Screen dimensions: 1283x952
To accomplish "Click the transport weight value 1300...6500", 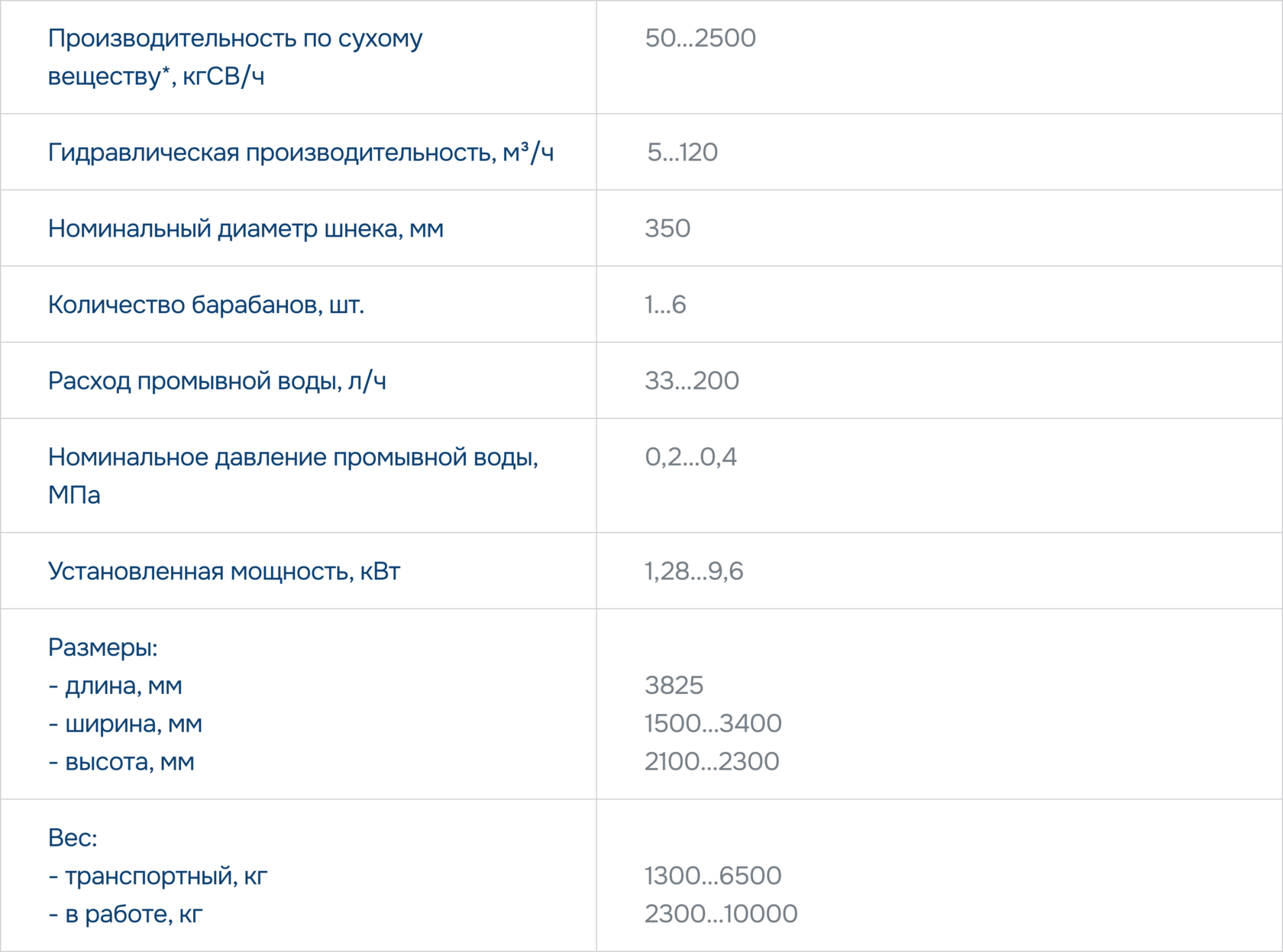I will point(713,876).
